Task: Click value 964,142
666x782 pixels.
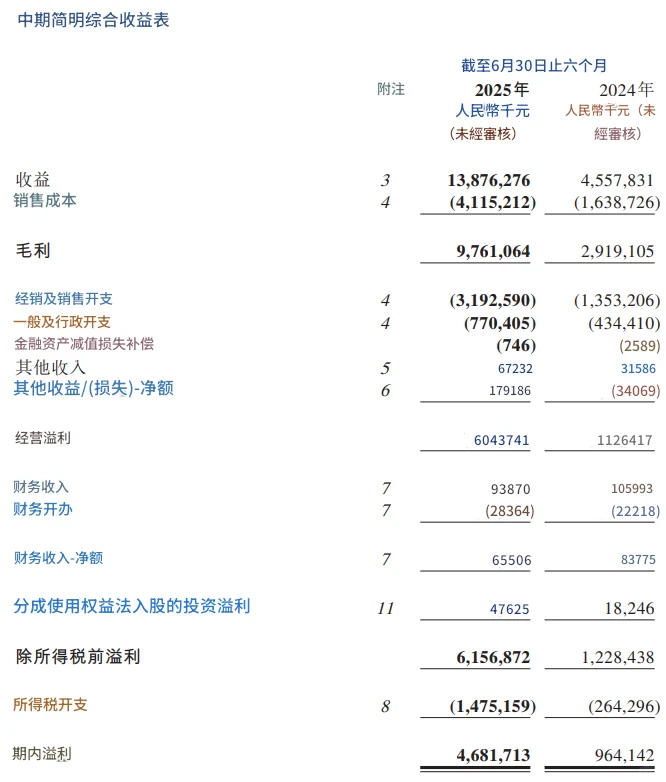Action: pos(625,755)
